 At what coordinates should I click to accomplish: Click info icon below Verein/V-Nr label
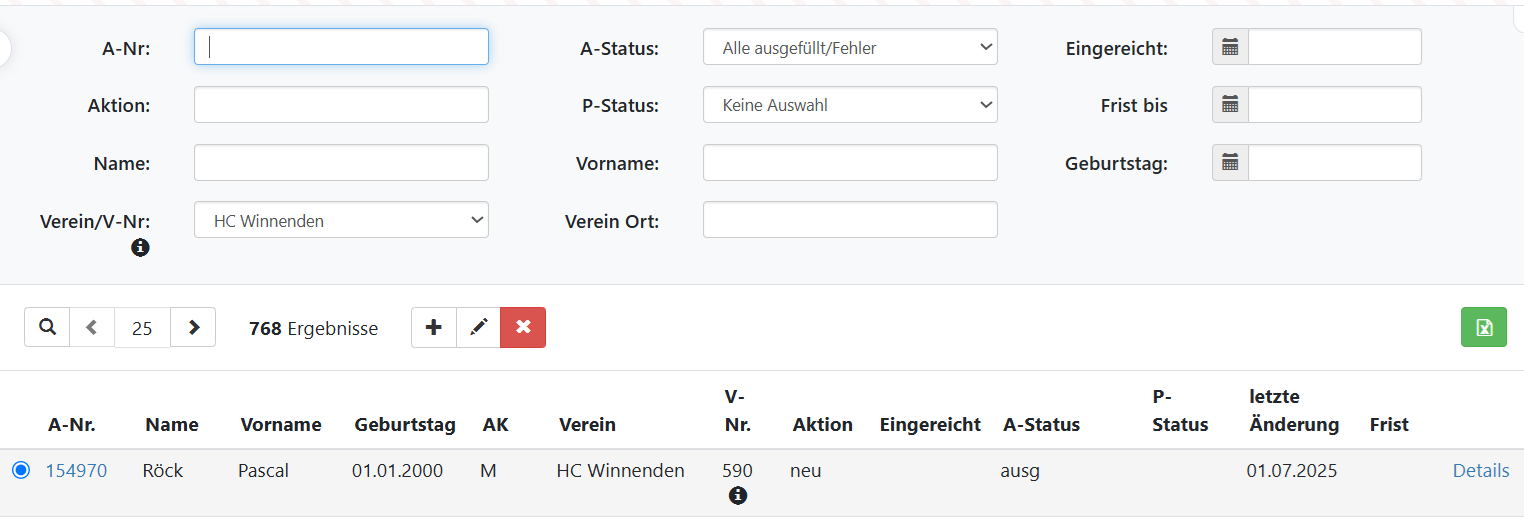pos(140,247)
